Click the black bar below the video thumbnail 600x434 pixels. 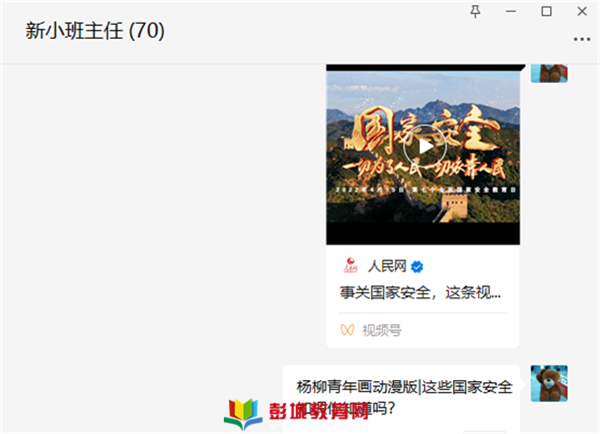pos(423,233)
